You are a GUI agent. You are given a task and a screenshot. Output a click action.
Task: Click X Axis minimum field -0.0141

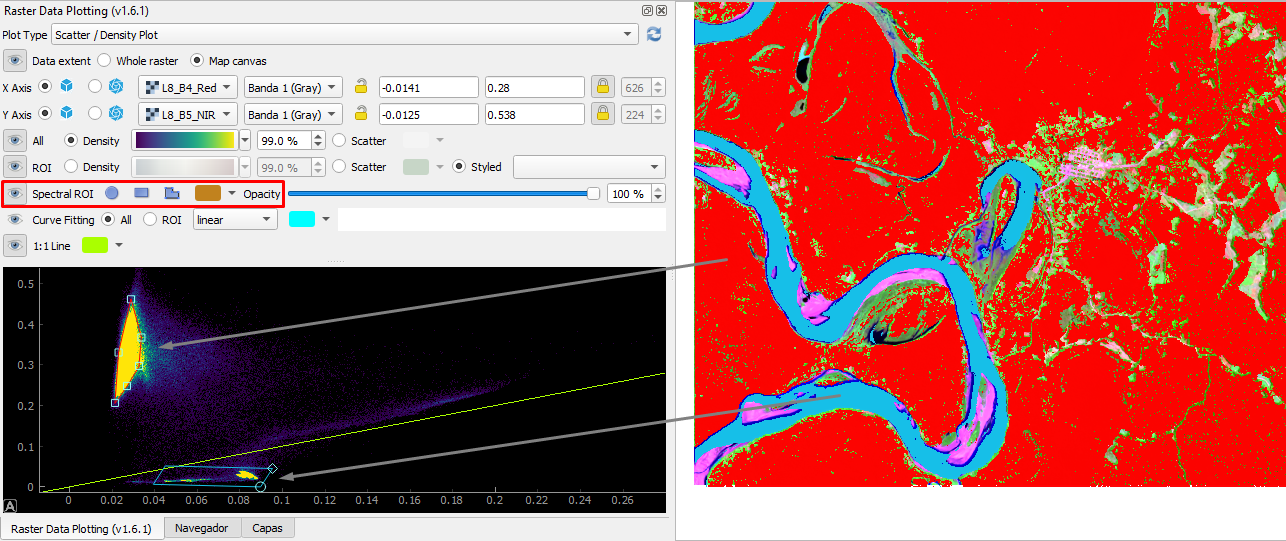coord(429,87)
